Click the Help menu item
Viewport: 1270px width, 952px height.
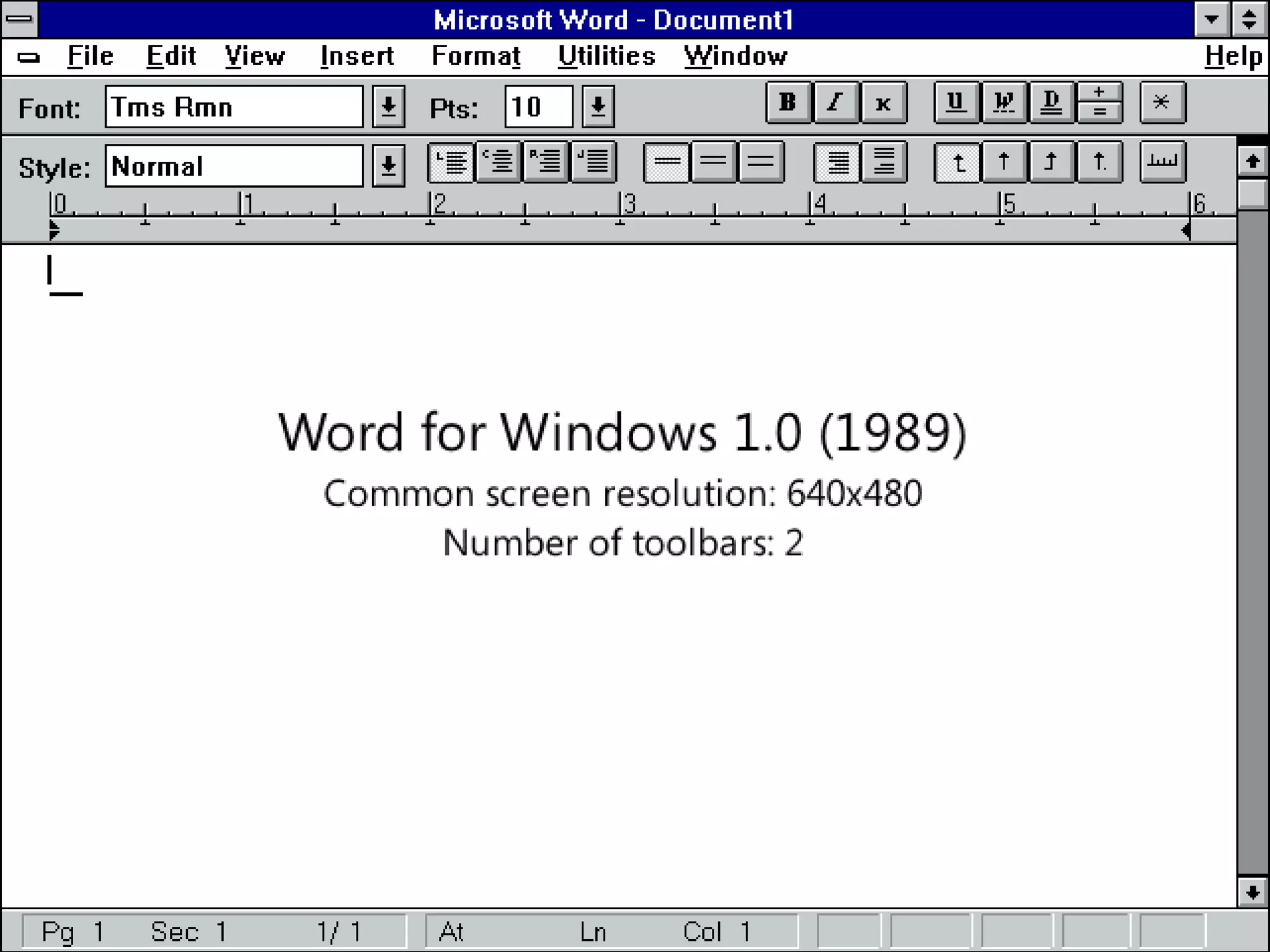coord(1233,56)
